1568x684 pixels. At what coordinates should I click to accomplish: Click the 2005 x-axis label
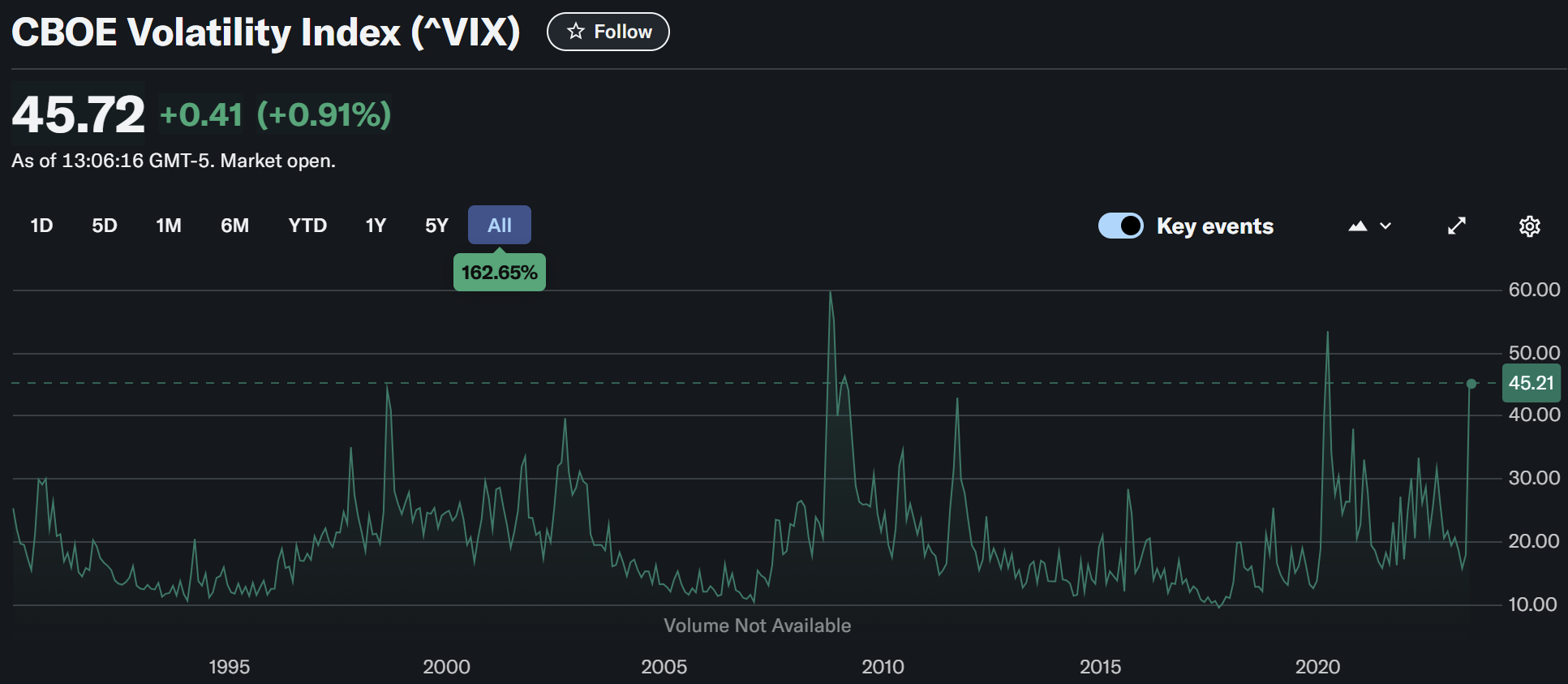click(664, 667)
